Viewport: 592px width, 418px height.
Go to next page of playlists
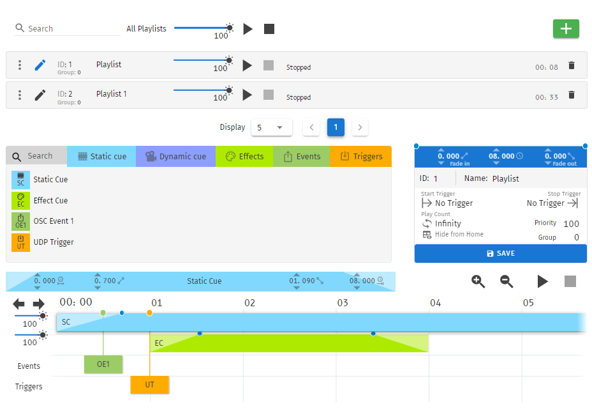pyautogui.click(x=360, y=127)
